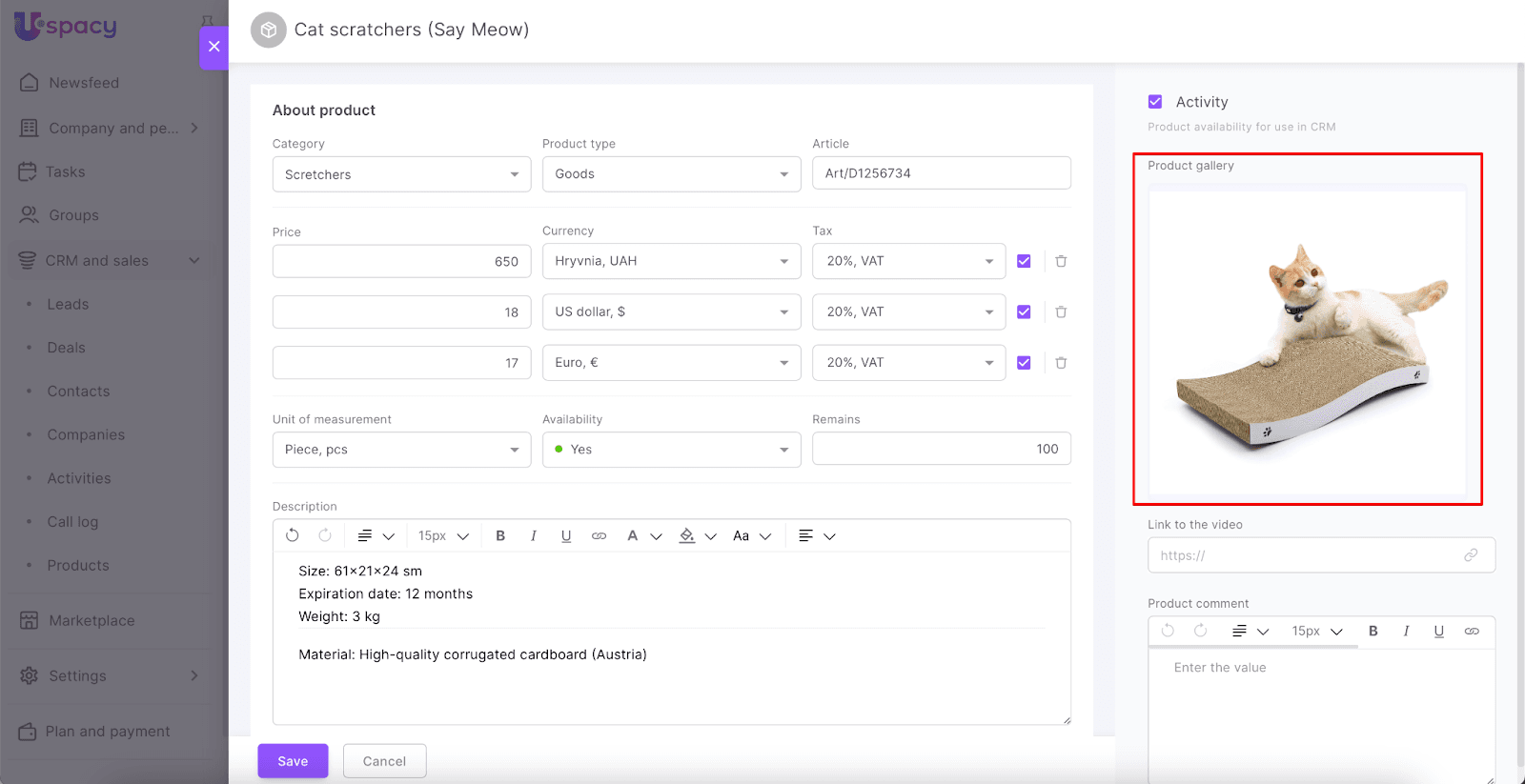
Task: Uncheck the Activity checkbox
Action: click(x=1155, y=102)
